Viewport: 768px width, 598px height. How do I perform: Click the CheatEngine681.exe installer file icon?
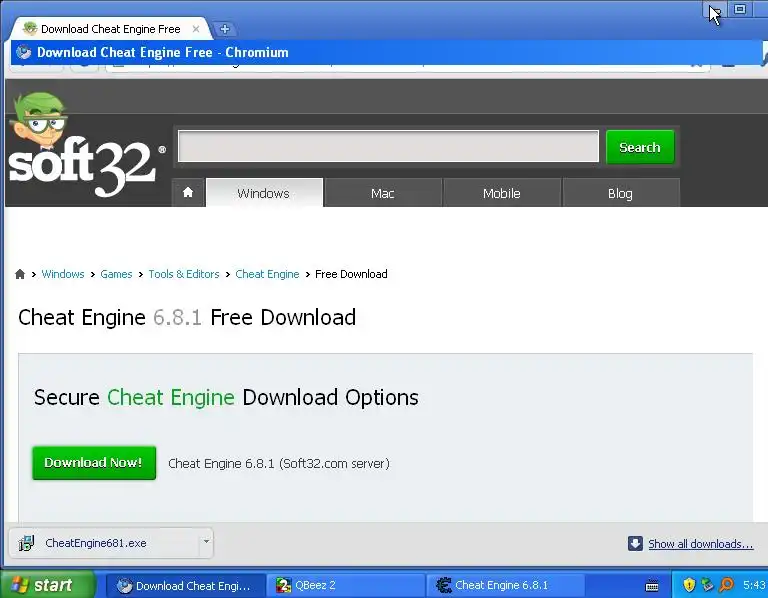pyautogui.click(x=26, y=543)
